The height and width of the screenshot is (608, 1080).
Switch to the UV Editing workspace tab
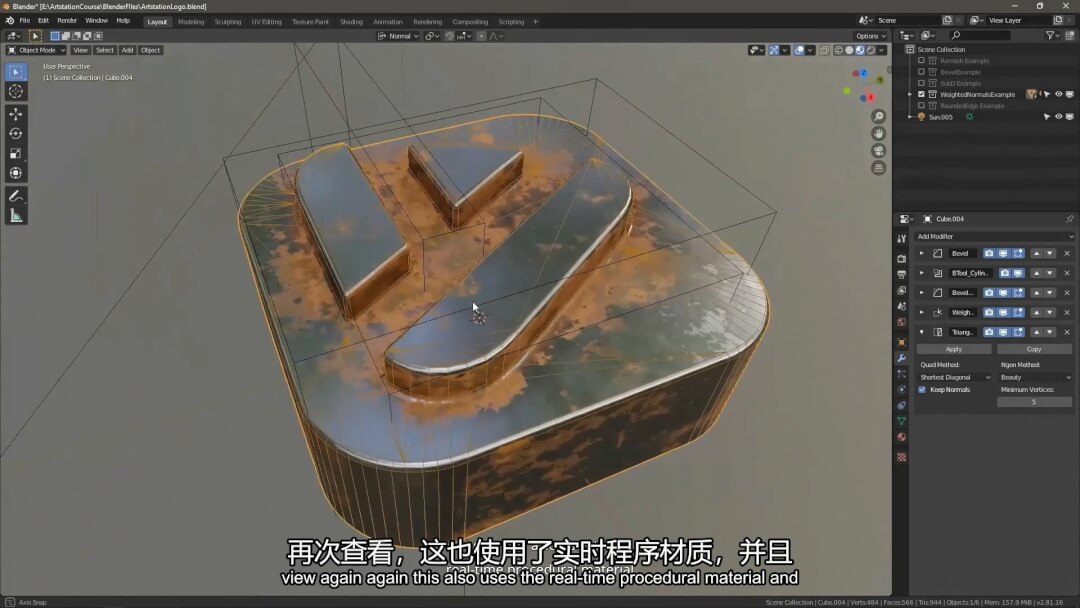click(267, 22)
